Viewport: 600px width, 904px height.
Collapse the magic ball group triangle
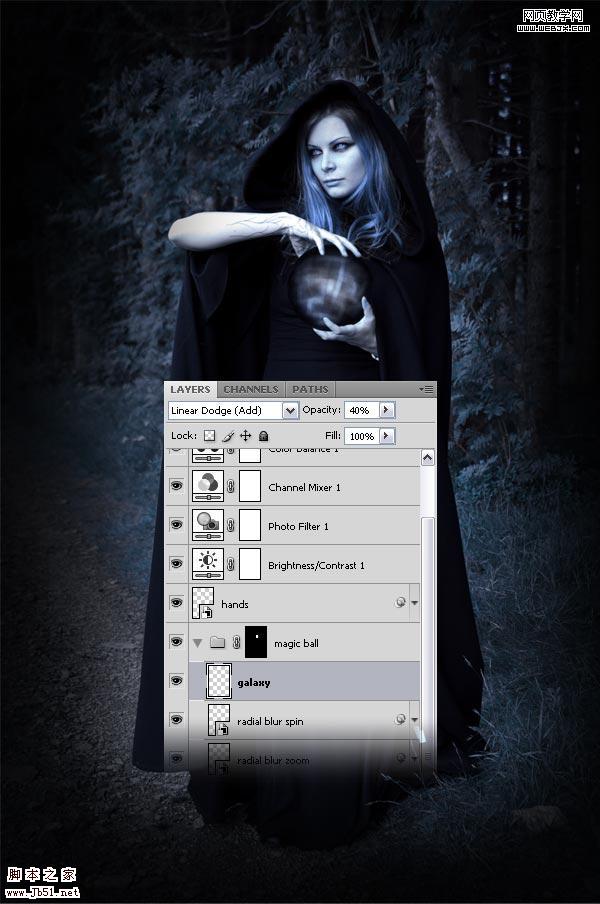(198, 643)
